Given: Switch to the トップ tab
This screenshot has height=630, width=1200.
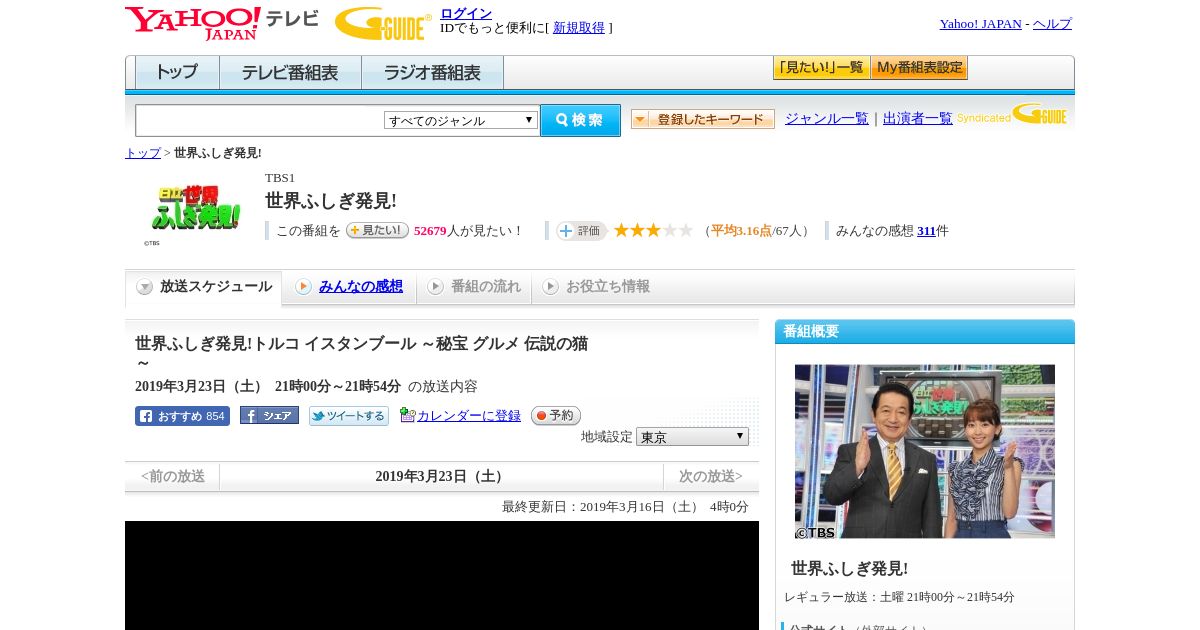Looking at the screenshot, I should [177, 73].
